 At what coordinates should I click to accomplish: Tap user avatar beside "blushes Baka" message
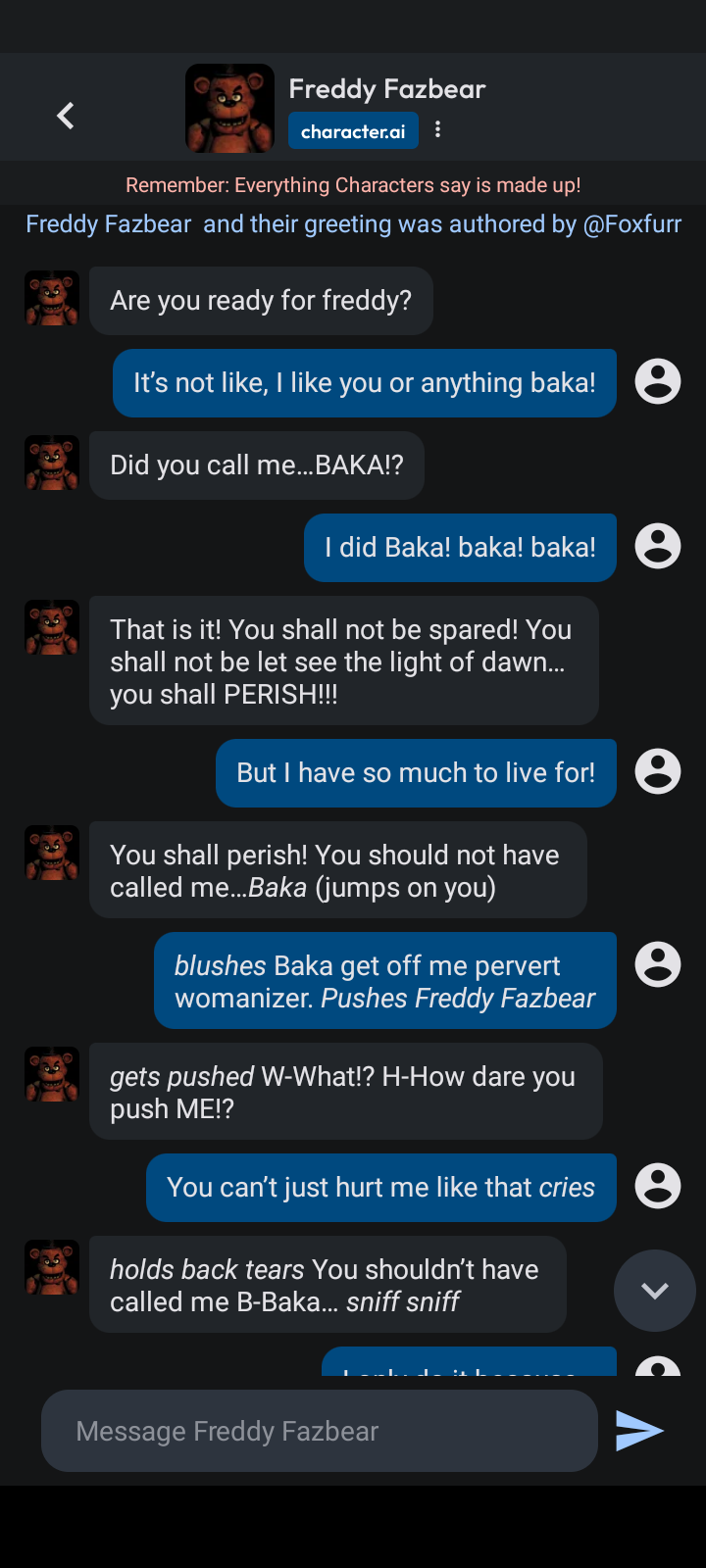658,964
